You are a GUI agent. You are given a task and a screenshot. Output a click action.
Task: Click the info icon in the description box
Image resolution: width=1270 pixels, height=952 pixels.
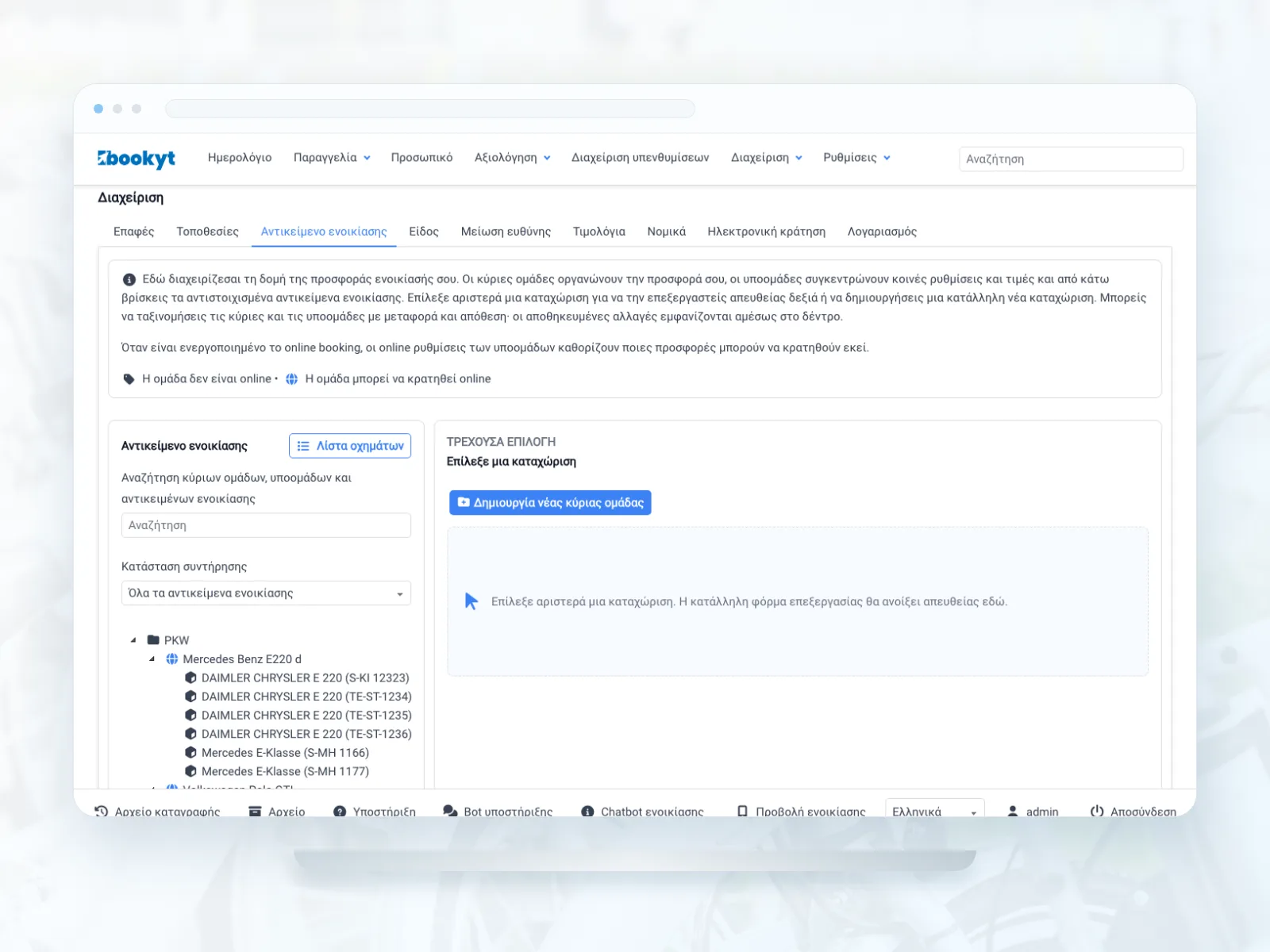coord(129,279)
